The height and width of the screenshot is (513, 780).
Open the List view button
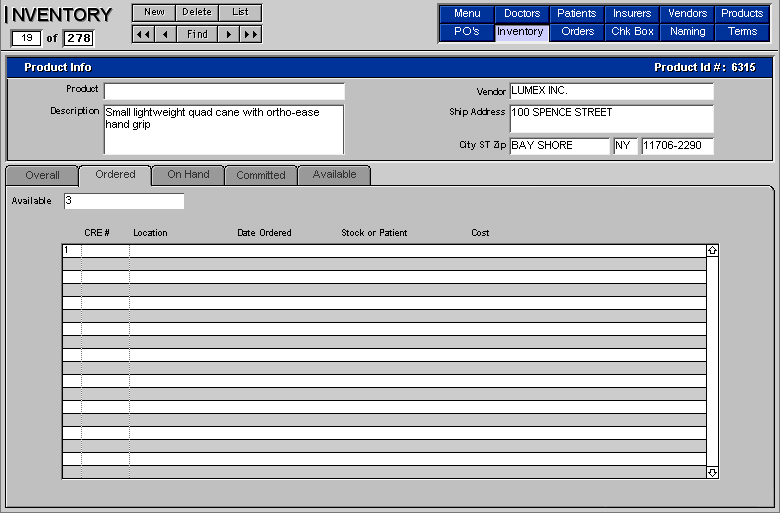[240, 12]
